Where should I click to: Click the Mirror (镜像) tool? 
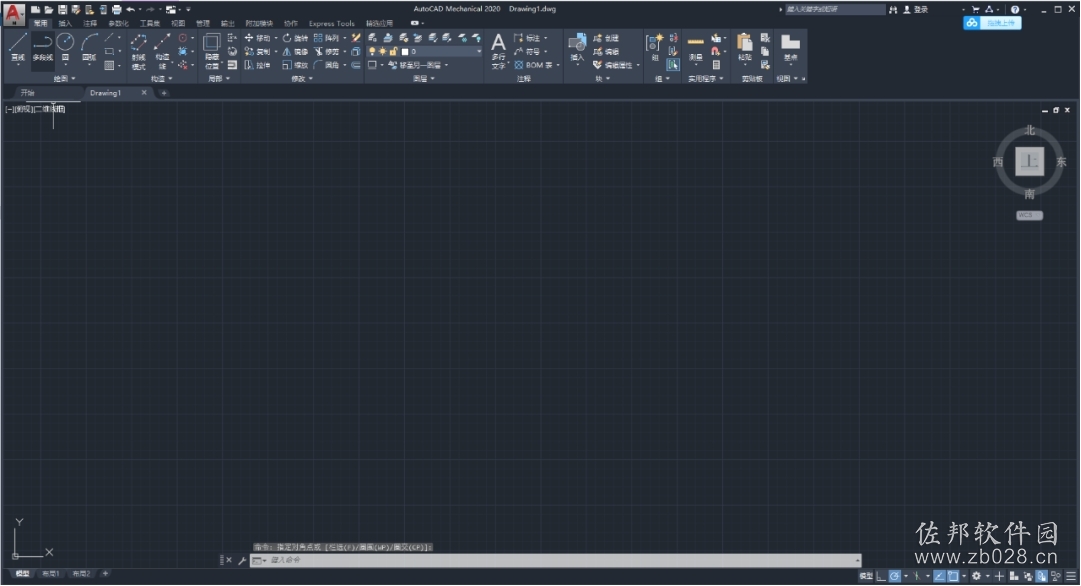295,52
